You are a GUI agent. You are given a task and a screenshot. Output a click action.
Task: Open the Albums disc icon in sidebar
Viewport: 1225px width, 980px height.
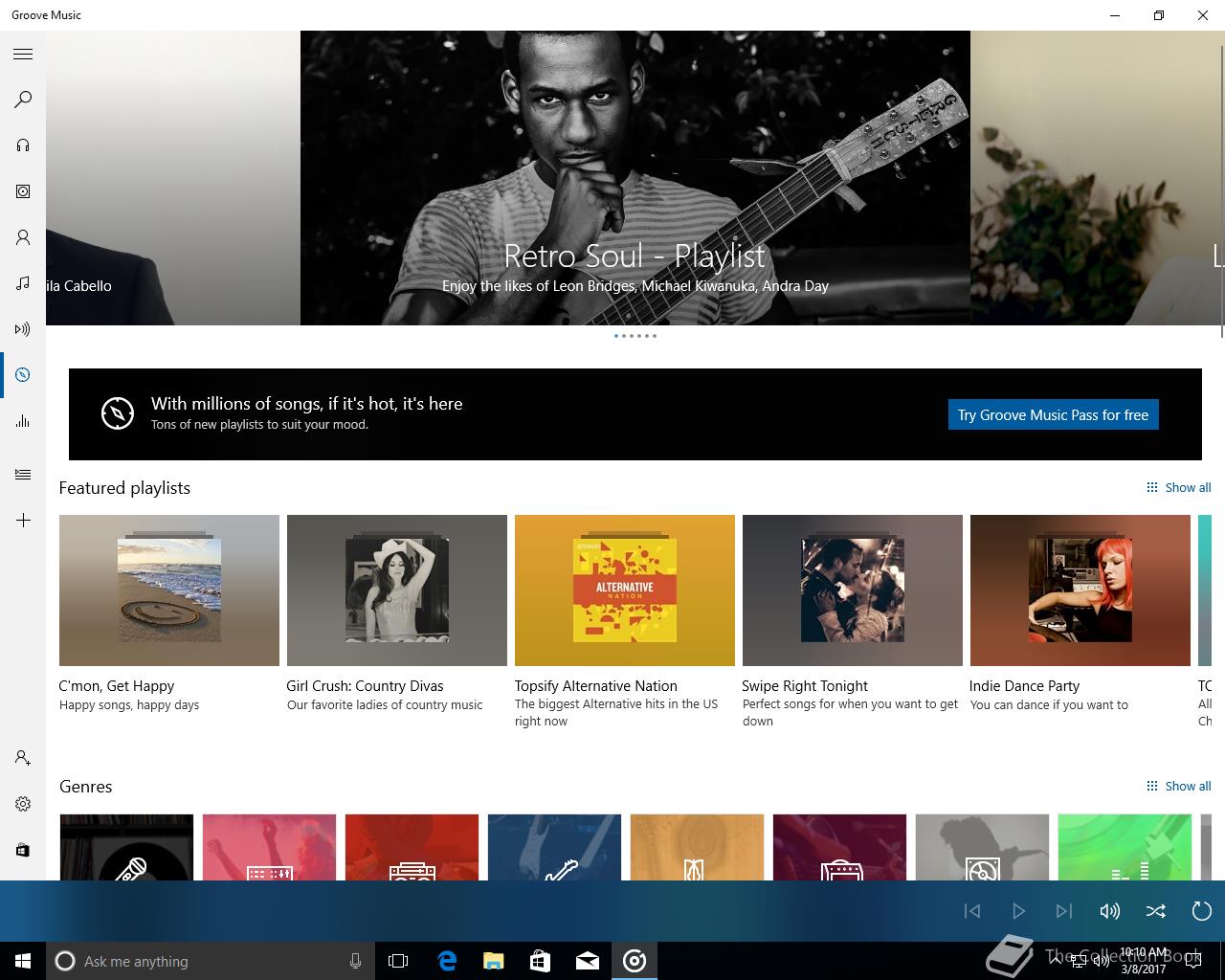click(x=23, y=191)
